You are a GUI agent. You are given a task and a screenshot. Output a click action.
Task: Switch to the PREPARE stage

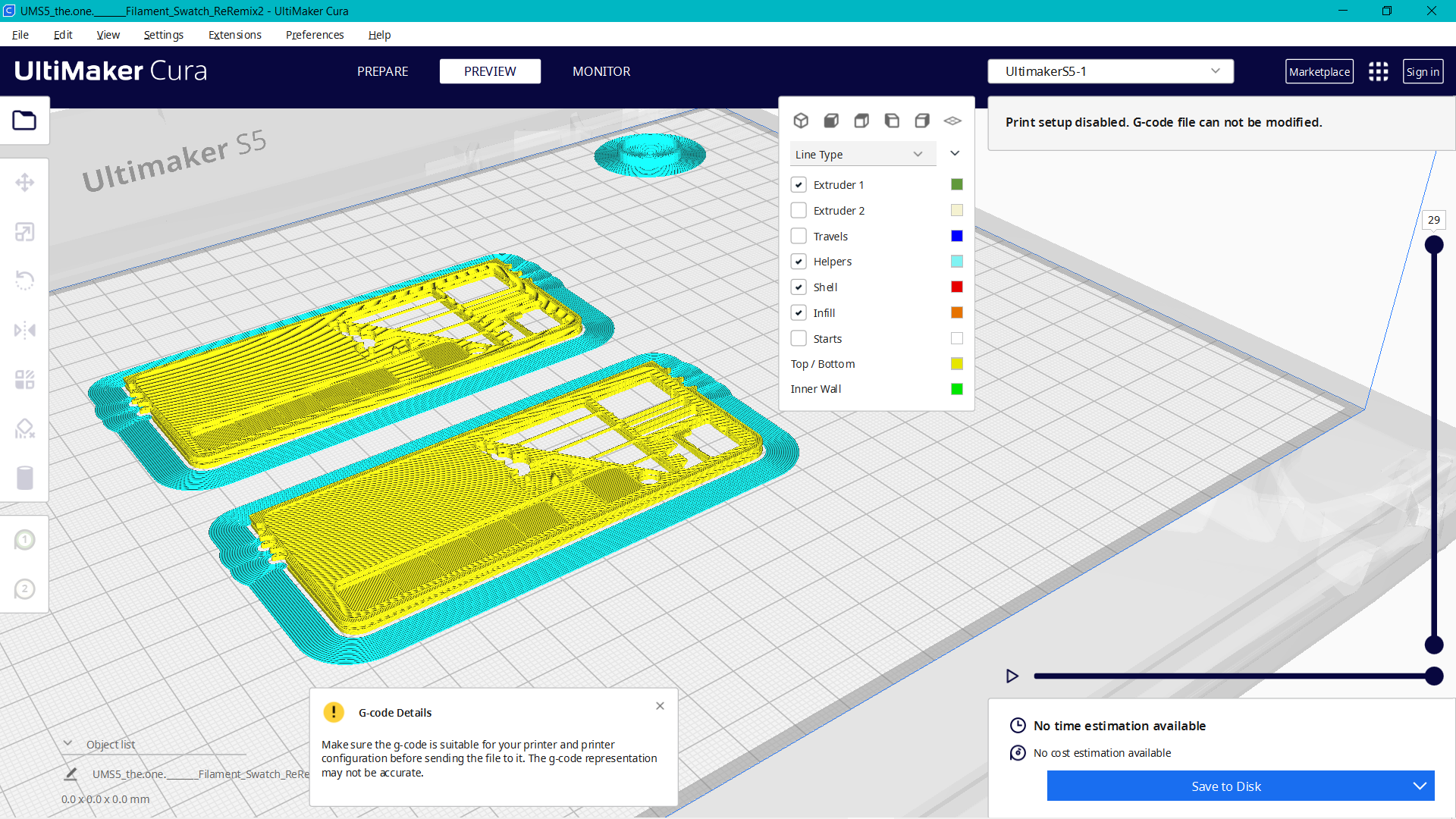coord(382,71)
